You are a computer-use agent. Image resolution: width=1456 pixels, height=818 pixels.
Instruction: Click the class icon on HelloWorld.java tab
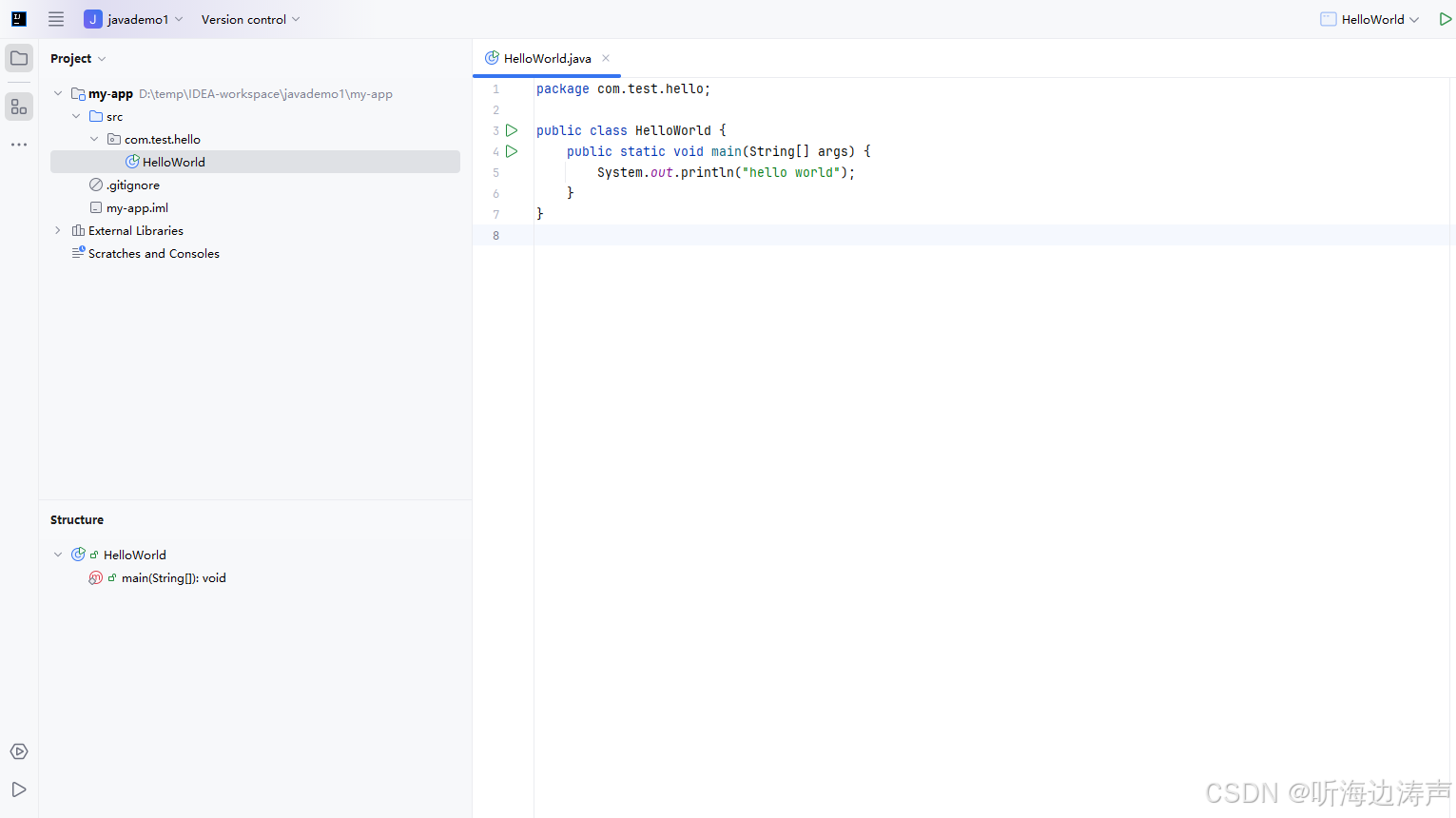[x=492, y=58]
